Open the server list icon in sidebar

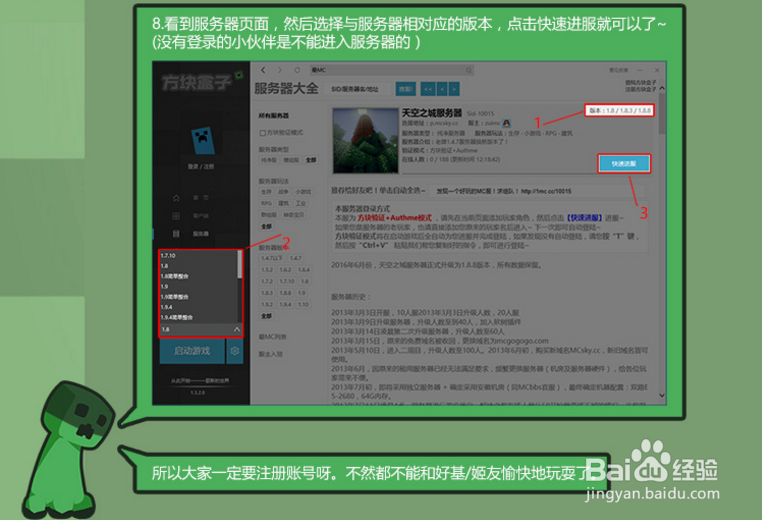pos(176,234)
